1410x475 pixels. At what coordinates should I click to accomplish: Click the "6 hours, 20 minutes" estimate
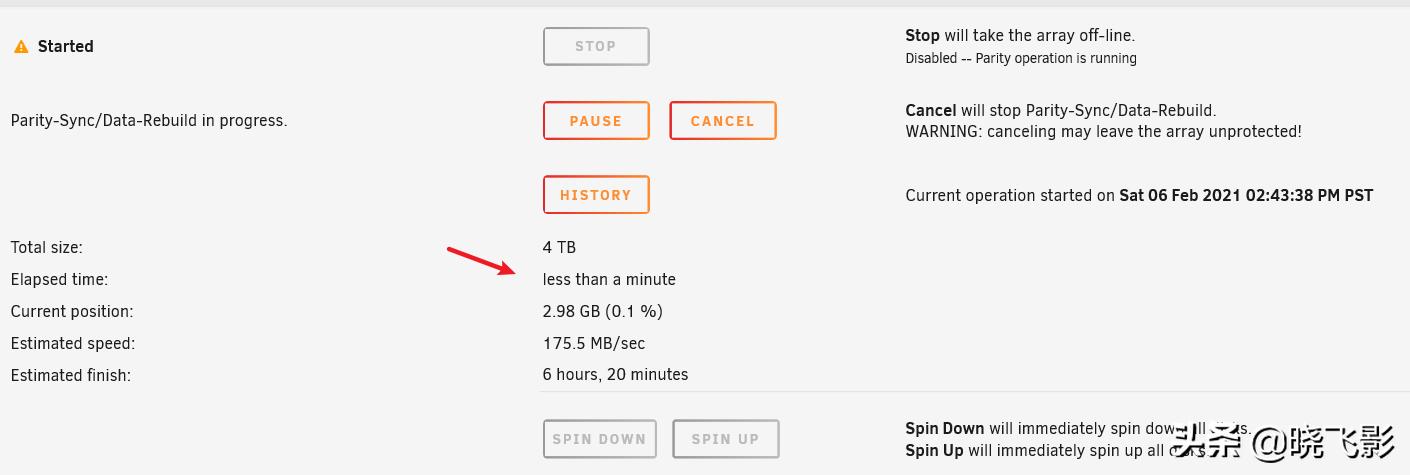[615, 375]
